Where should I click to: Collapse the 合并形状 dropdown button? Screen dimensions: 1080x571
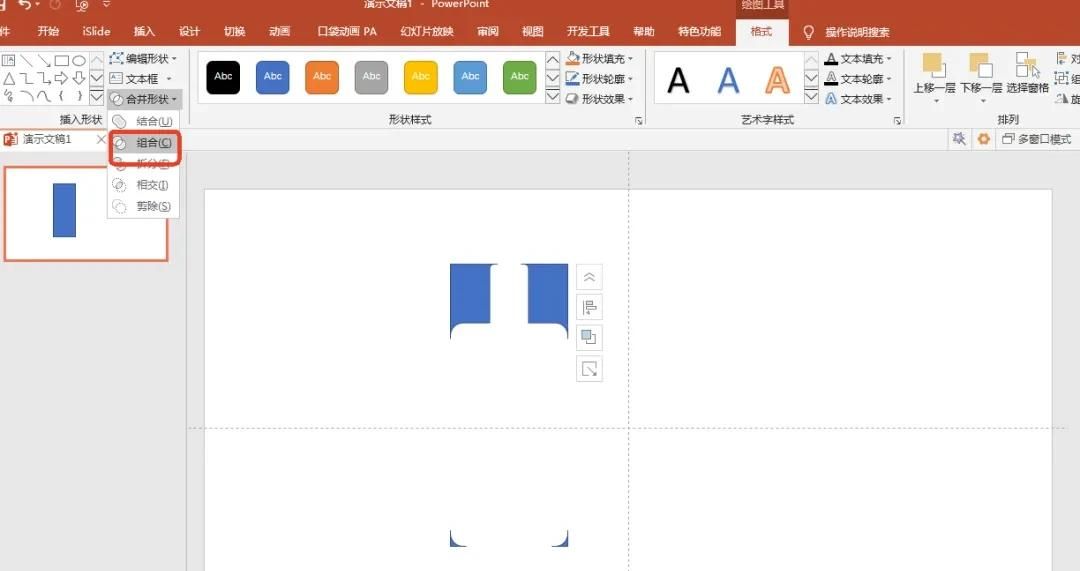click(x=144, y=98)
